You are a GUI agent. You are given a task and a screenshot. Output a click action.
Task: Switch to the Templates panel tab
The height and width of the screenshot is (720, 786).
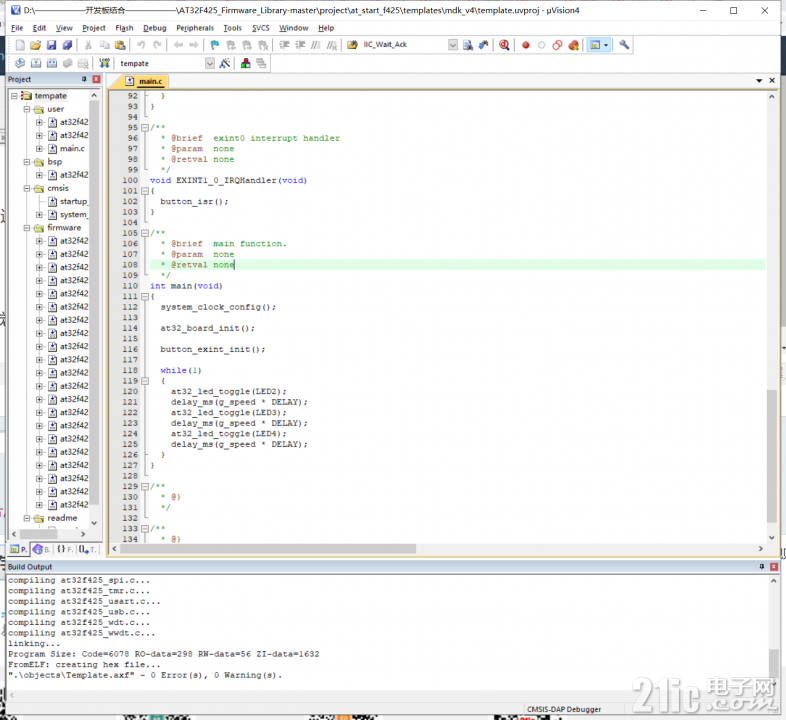[87, 550]
